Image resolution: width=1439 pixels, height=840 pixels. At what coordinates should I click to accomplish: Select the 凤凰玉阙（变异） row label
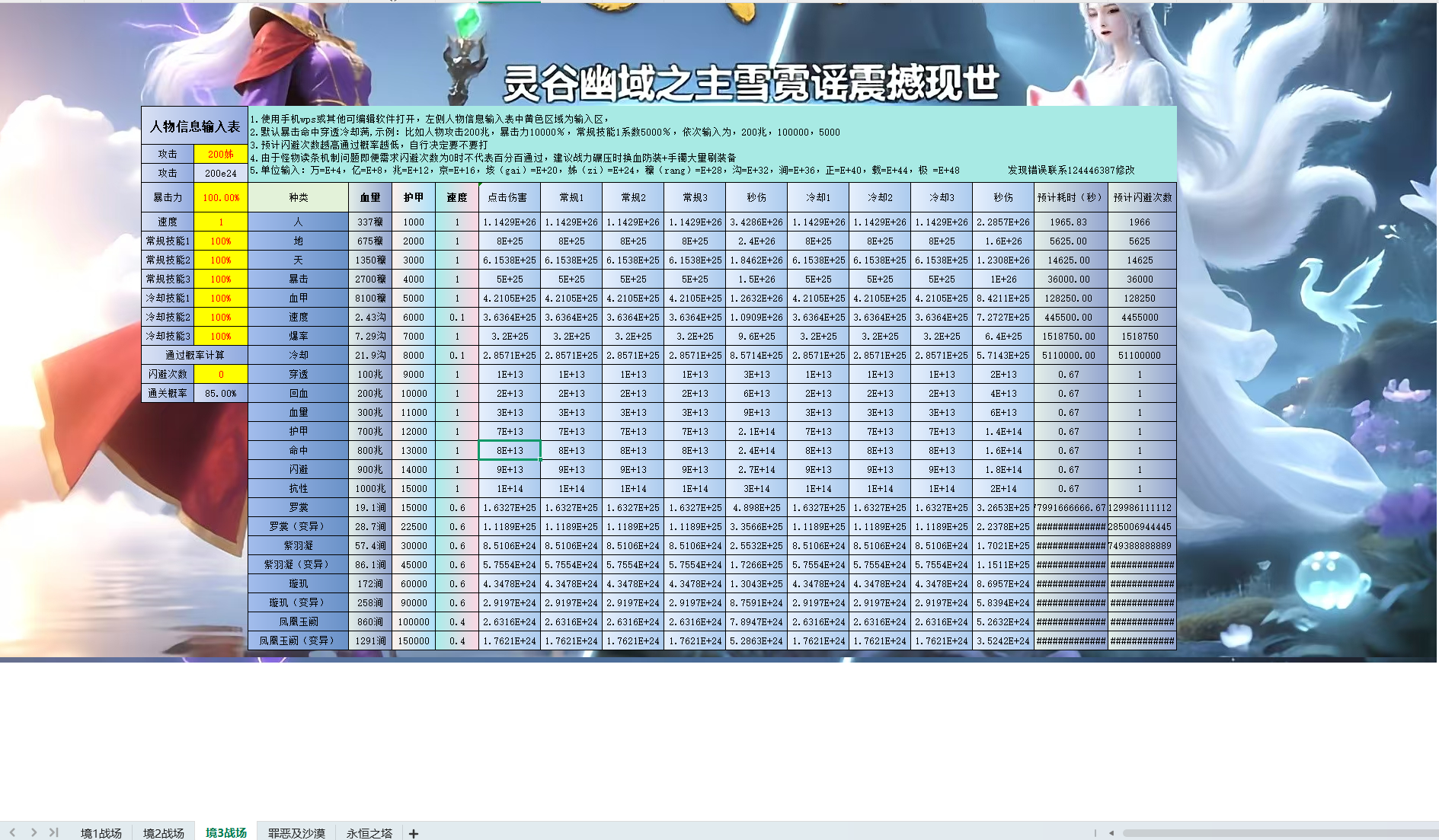pyautogui.click(x=299, y=640)
